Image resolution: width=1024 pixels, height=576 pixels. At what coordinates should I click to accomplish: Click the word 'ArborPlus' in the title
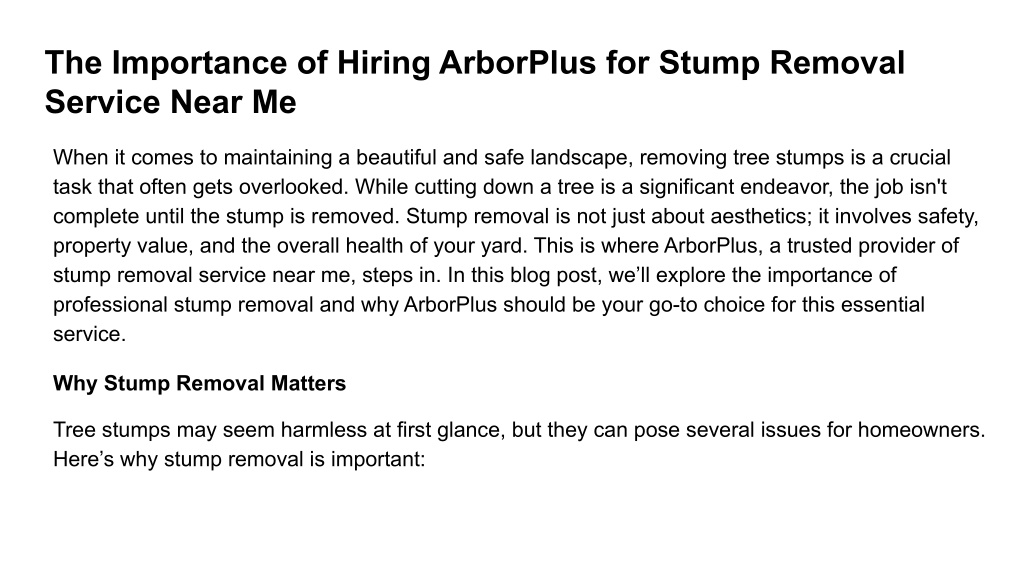click(517, 63)
